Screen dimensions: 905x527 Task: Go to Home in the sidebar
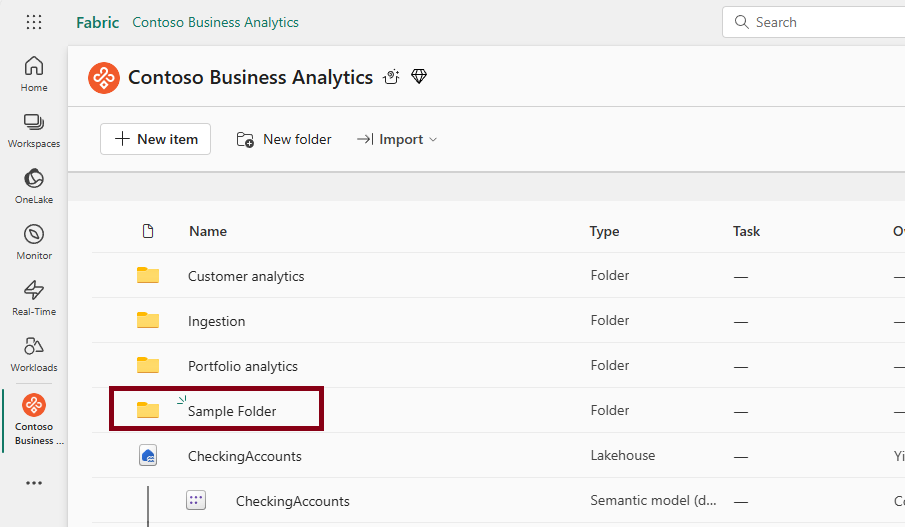[x=34, y=74]
